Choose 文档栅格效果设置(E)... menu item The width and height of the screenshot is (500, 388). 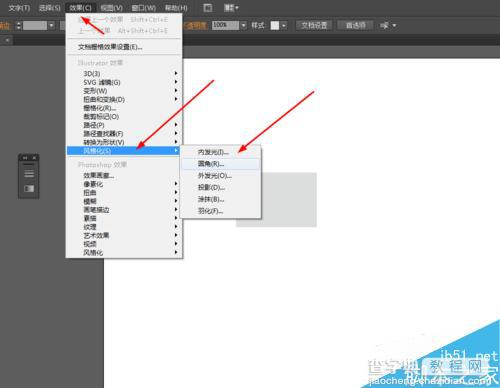click(x=124, y=47)
